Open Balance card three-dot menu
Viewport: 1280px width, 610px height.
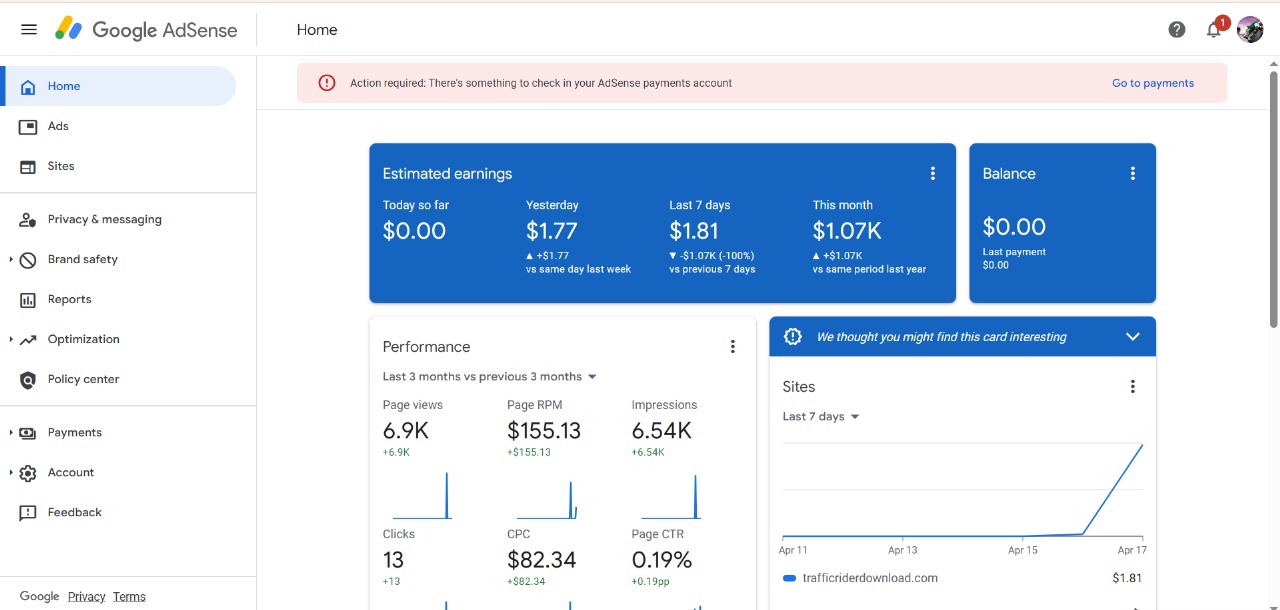[1133, 174]
